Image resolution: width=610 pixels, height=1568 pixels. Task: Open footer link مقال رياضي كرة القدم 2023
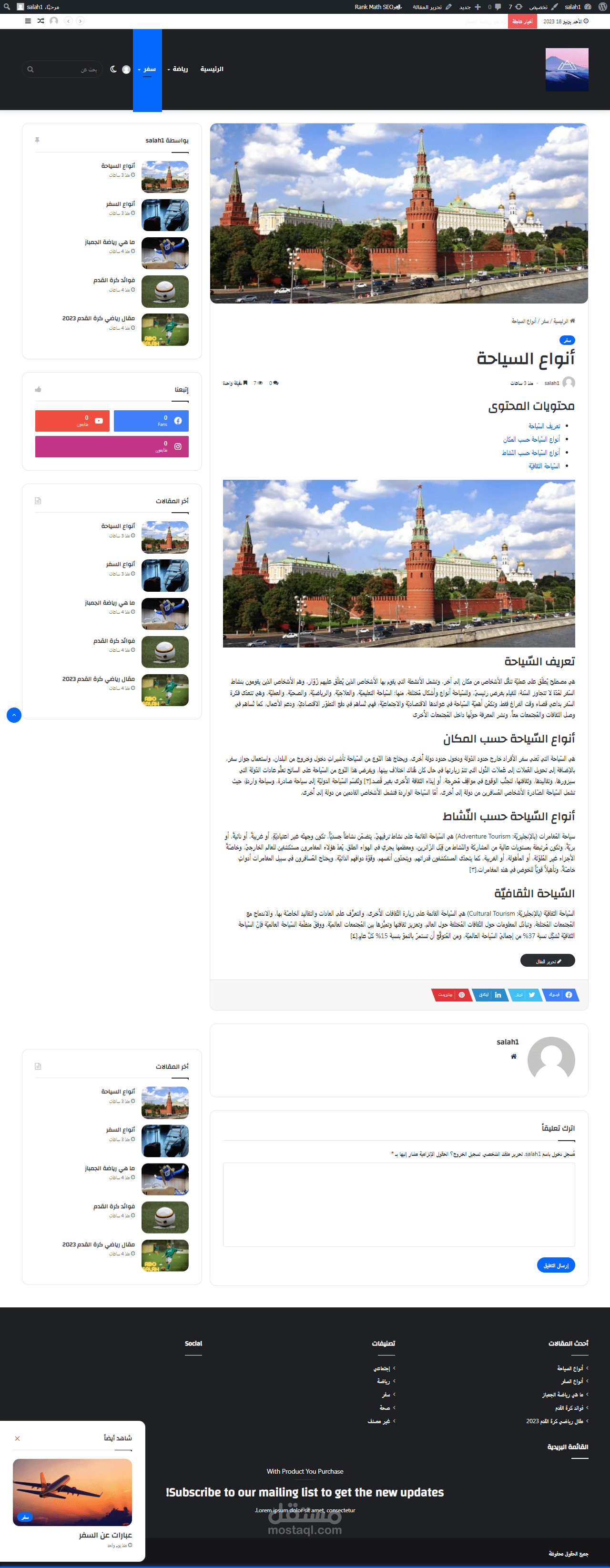[555, 1421]
